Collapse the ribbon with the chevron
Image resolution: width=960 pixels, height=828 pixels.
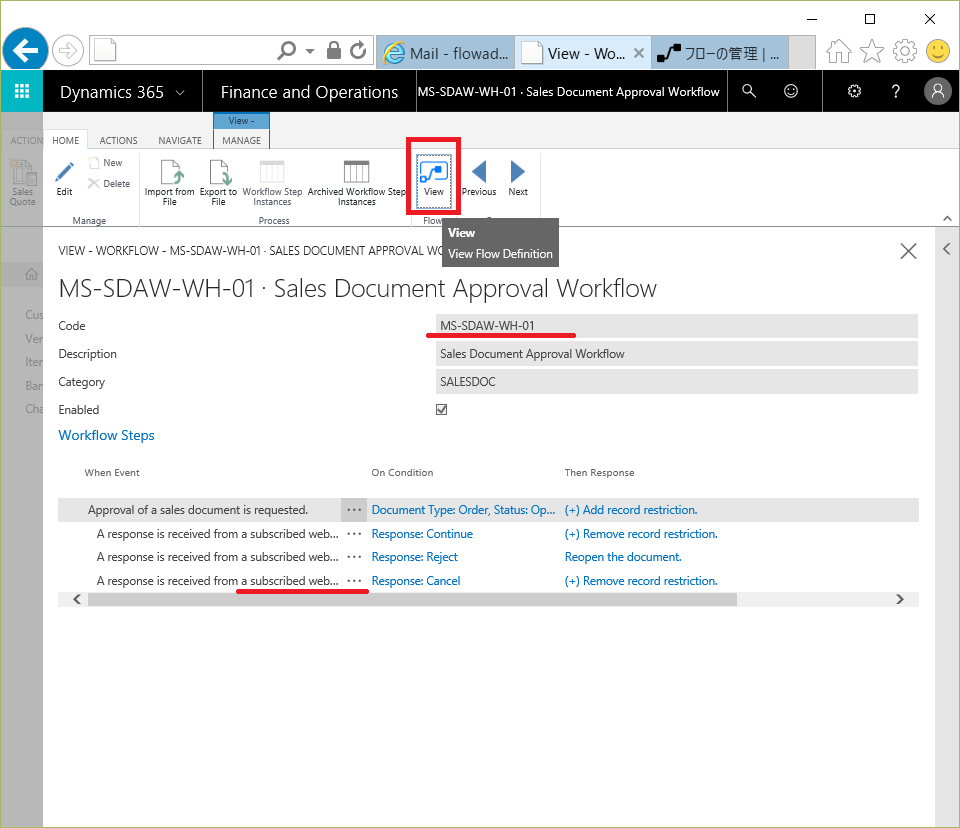[x=947, y=219]
